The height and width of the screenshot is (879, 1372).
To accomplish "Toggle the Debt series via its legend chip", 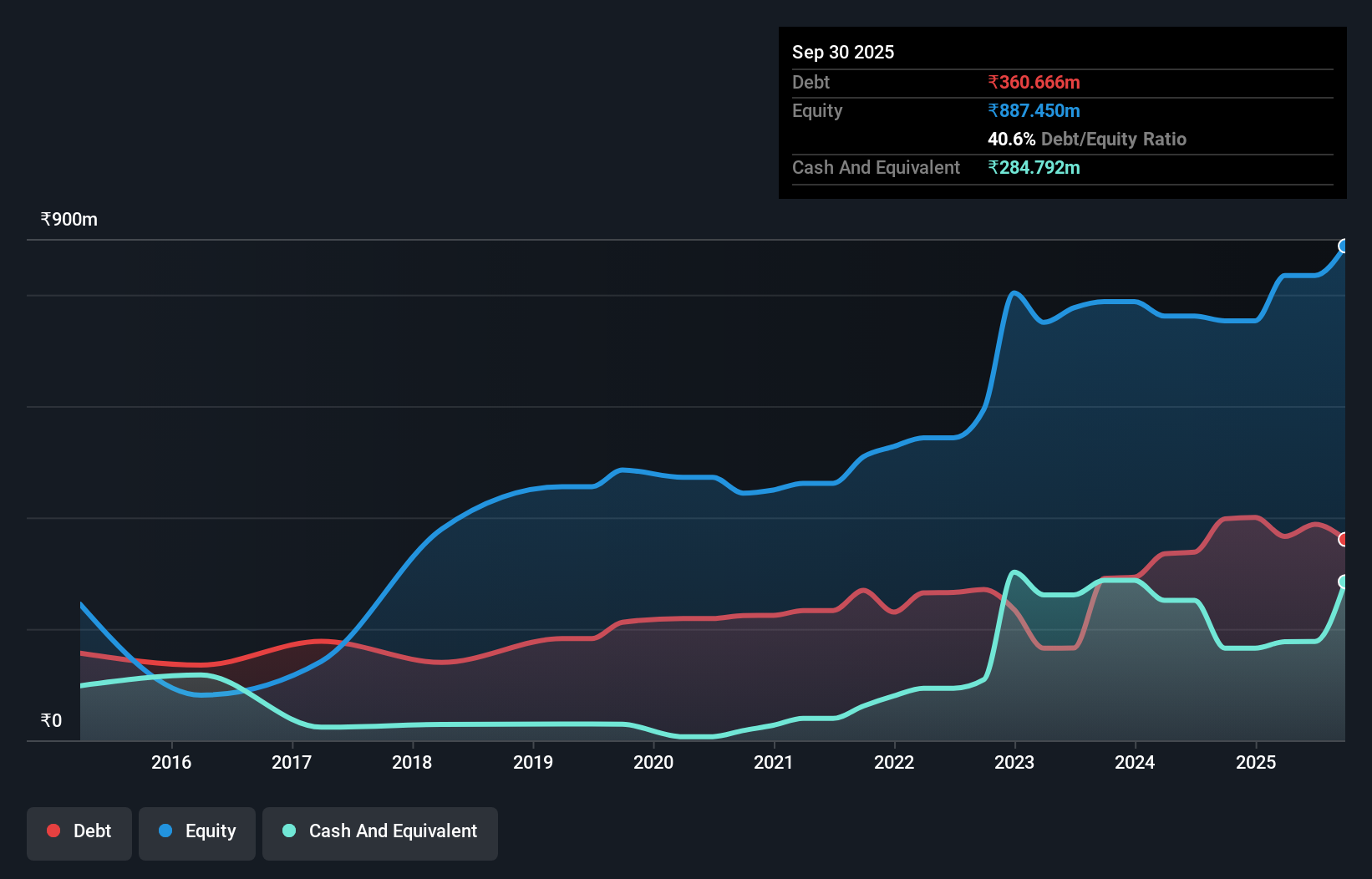I will pyautogui.click(x=79, y=832).
